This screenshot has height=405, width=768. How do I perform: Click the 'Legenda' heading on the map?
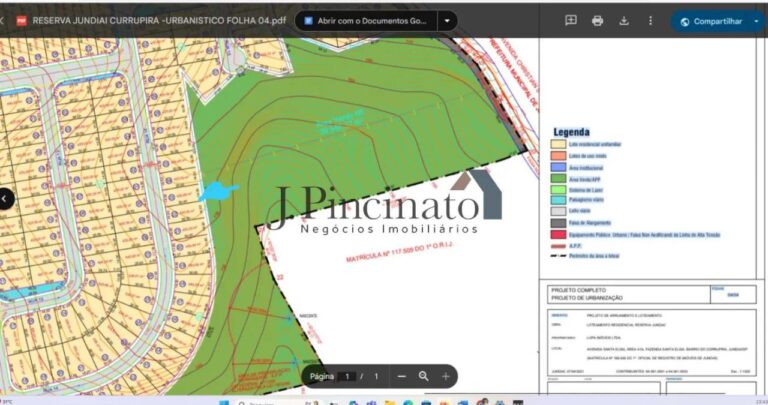tap(571, 132)
